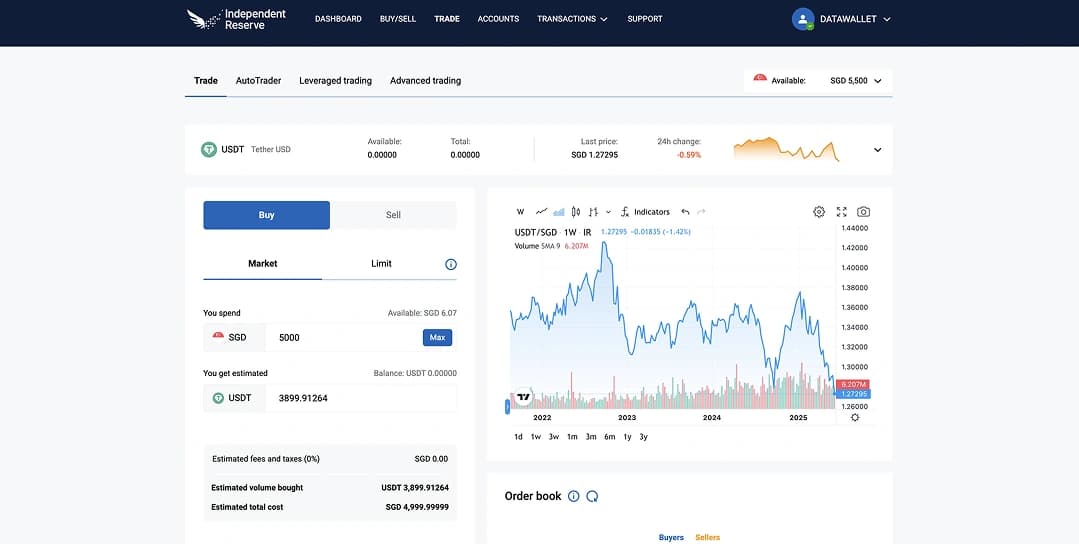Select the candlestick chart style
The image size is (1079, 544).
click(576, 212)
